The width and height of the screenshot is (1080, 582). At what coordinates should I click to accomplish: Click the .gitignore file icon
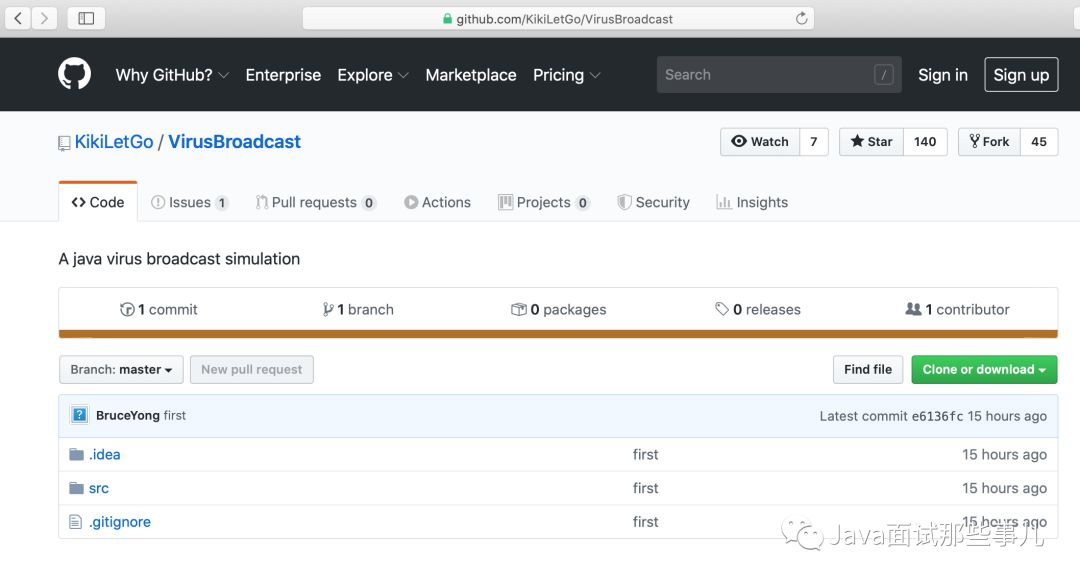(76, 522)
